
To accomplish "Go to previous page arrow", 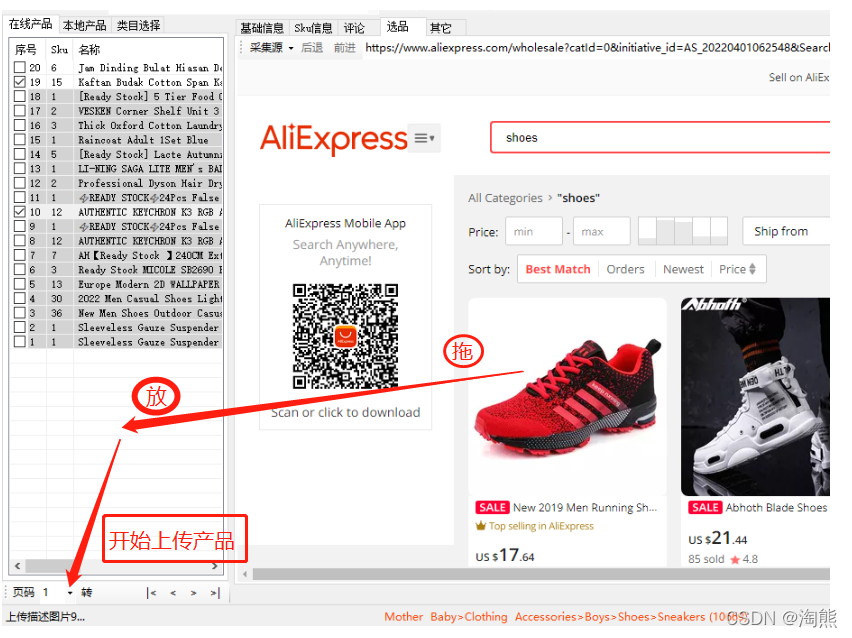I will tap(173, 593).
